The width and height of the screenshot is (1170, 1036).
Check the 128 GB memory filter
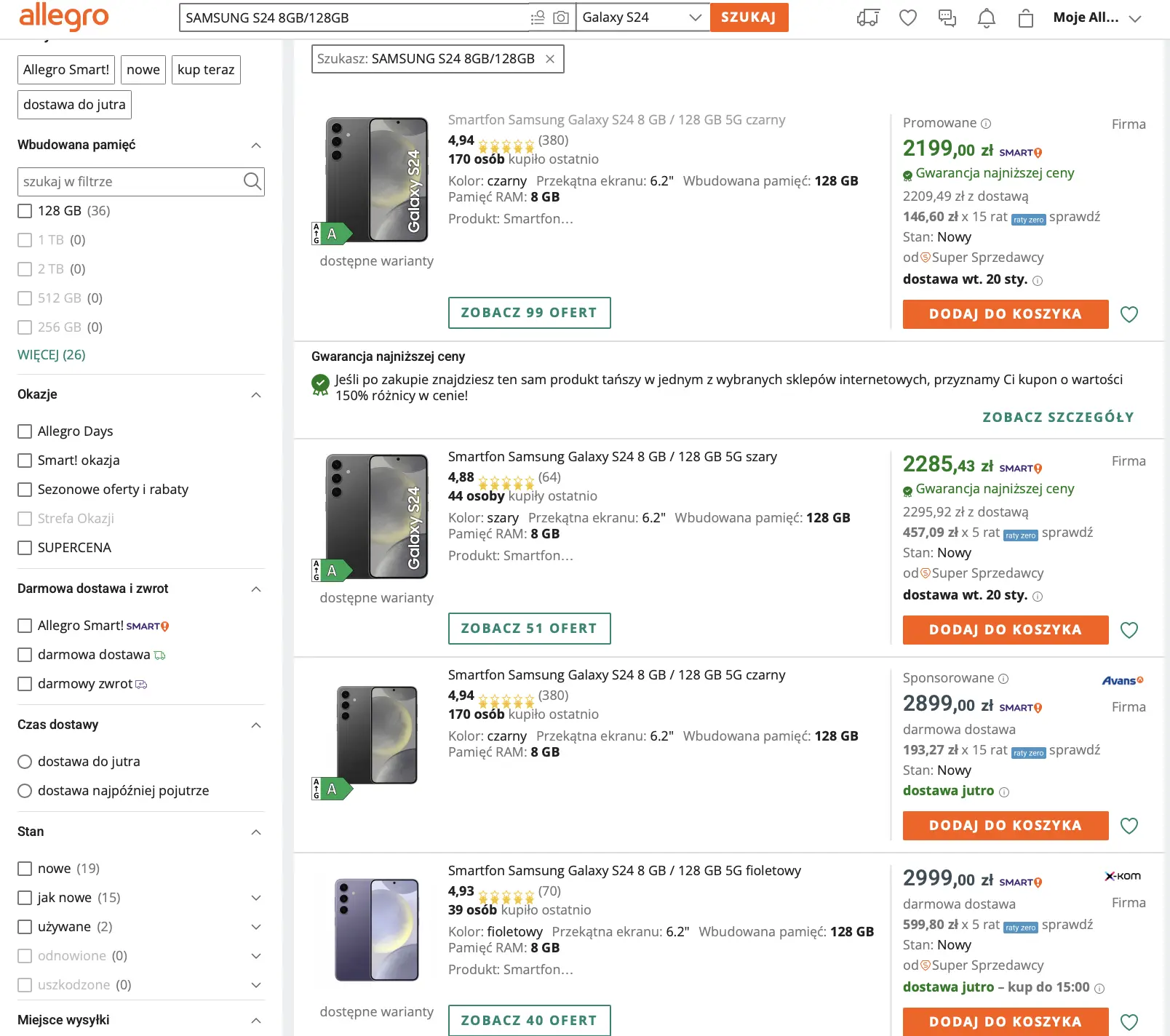[x=24, y=211]
